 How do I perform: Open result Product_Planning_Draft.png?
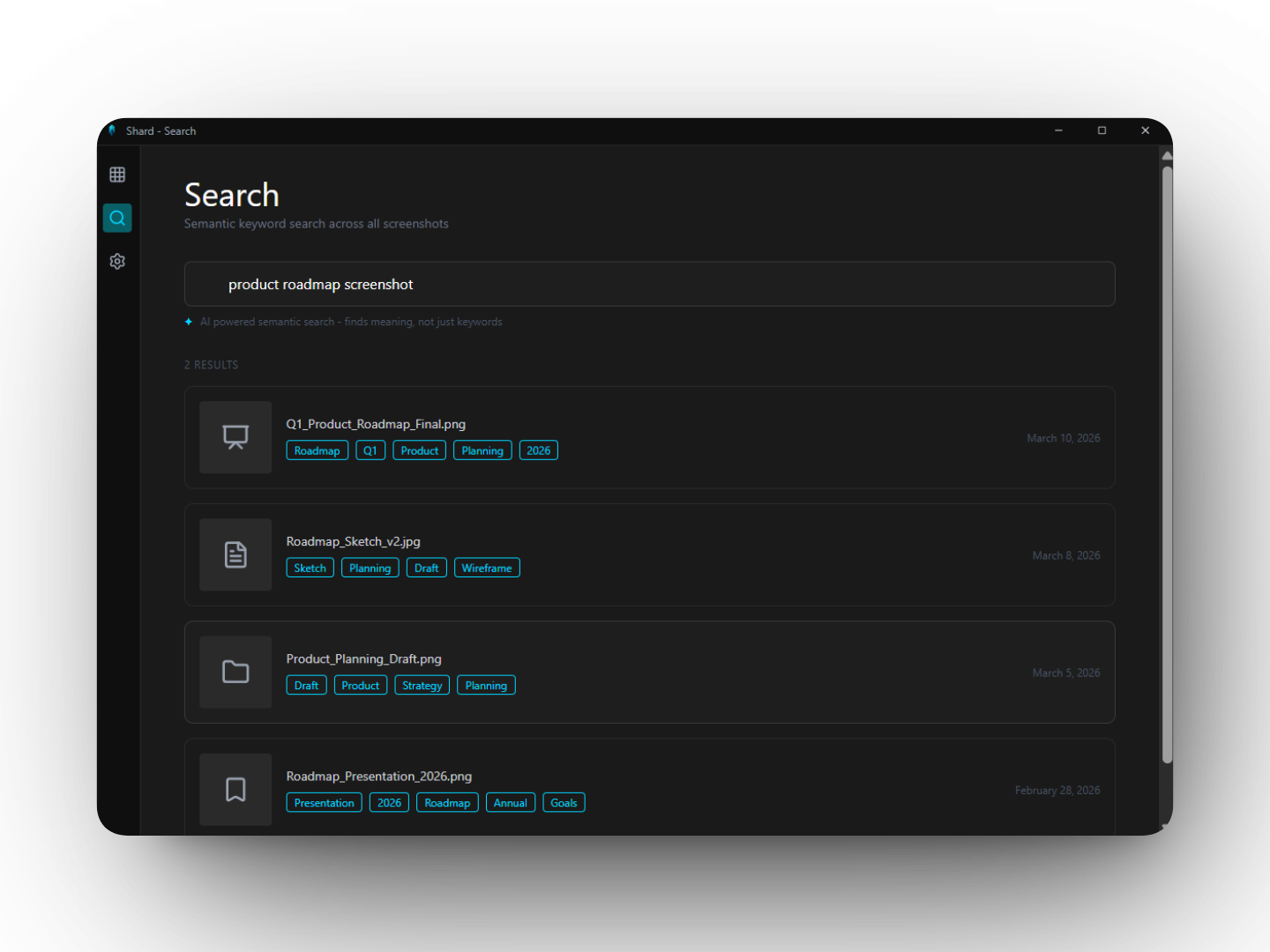[649, 672]
